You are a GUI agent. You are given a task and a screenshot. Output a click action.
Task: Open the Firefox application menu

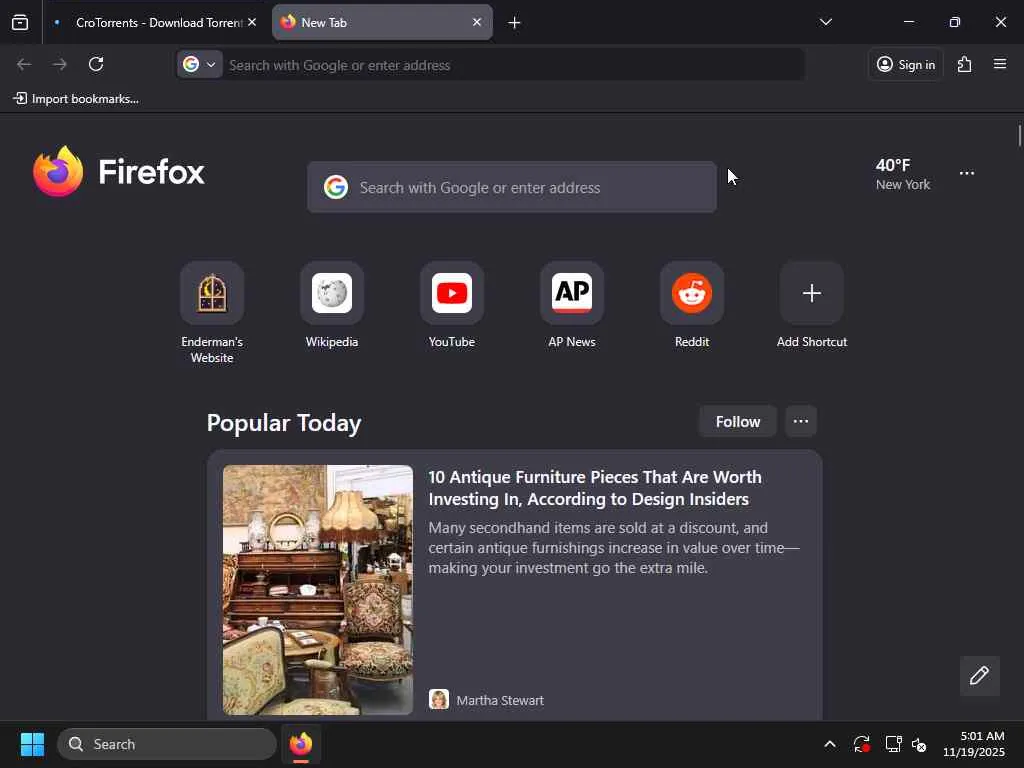click(x=1000, y=64)
